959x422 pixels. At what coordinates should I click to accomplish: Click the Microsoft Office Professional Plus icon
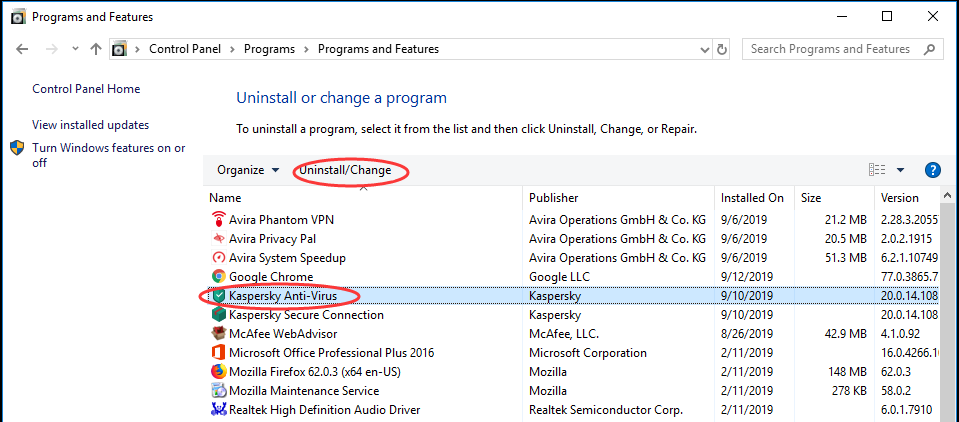[218, 353]
